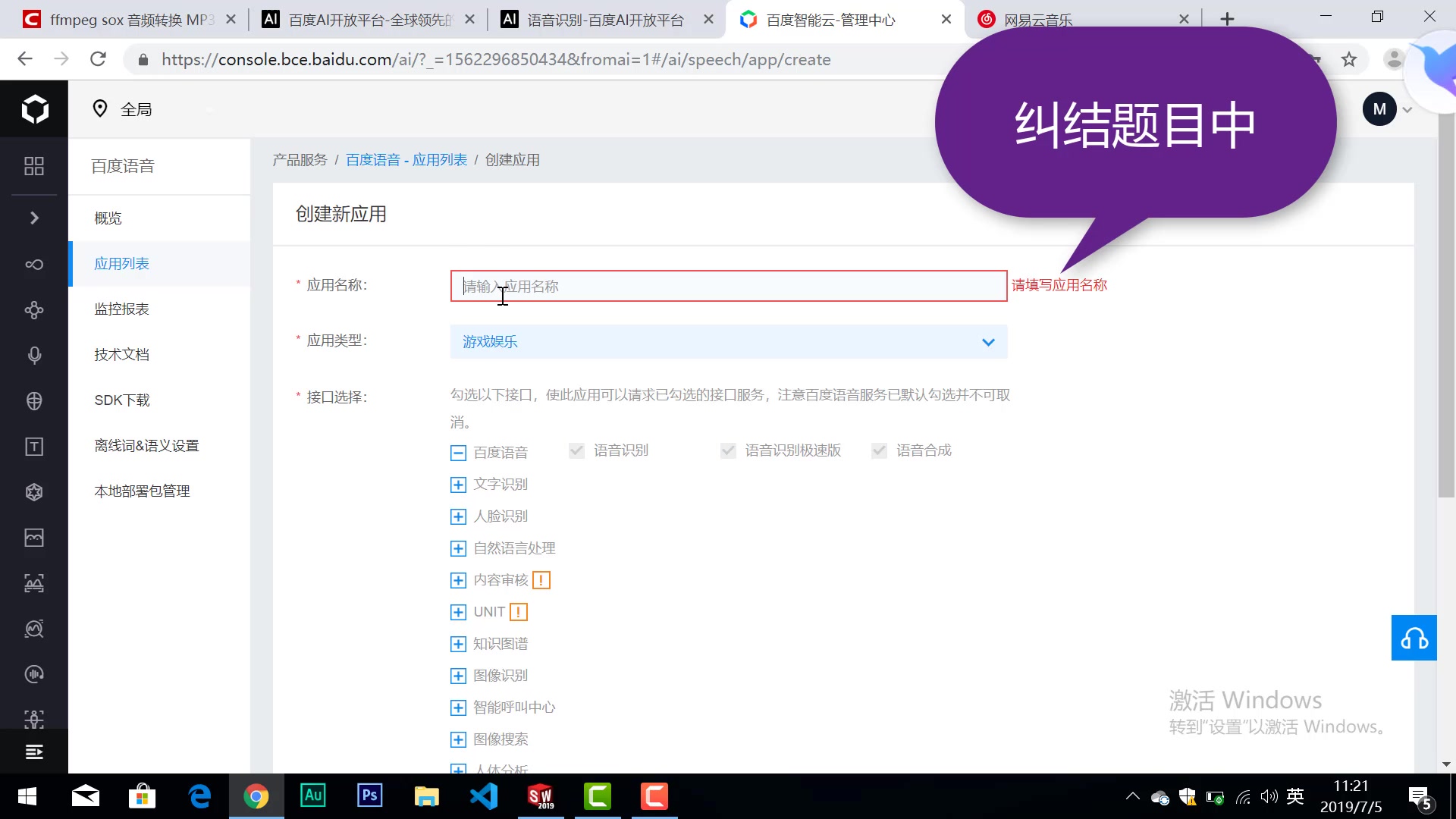
Task: Follow the 百度语音 - 应用列表 breadcrumb link
Action: point(406,160)
